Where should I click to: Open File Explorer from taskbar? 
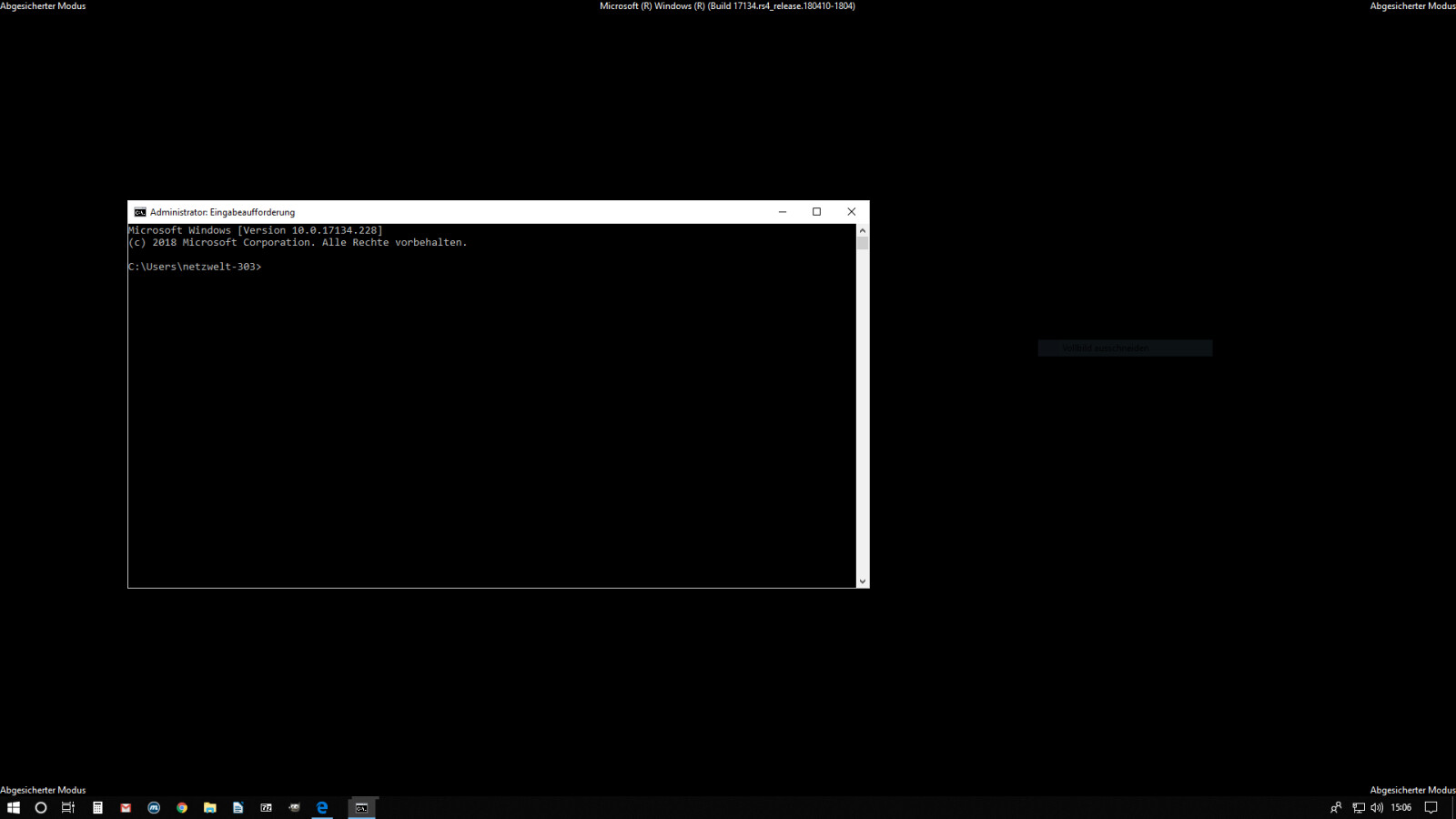[x=210, y=807]
